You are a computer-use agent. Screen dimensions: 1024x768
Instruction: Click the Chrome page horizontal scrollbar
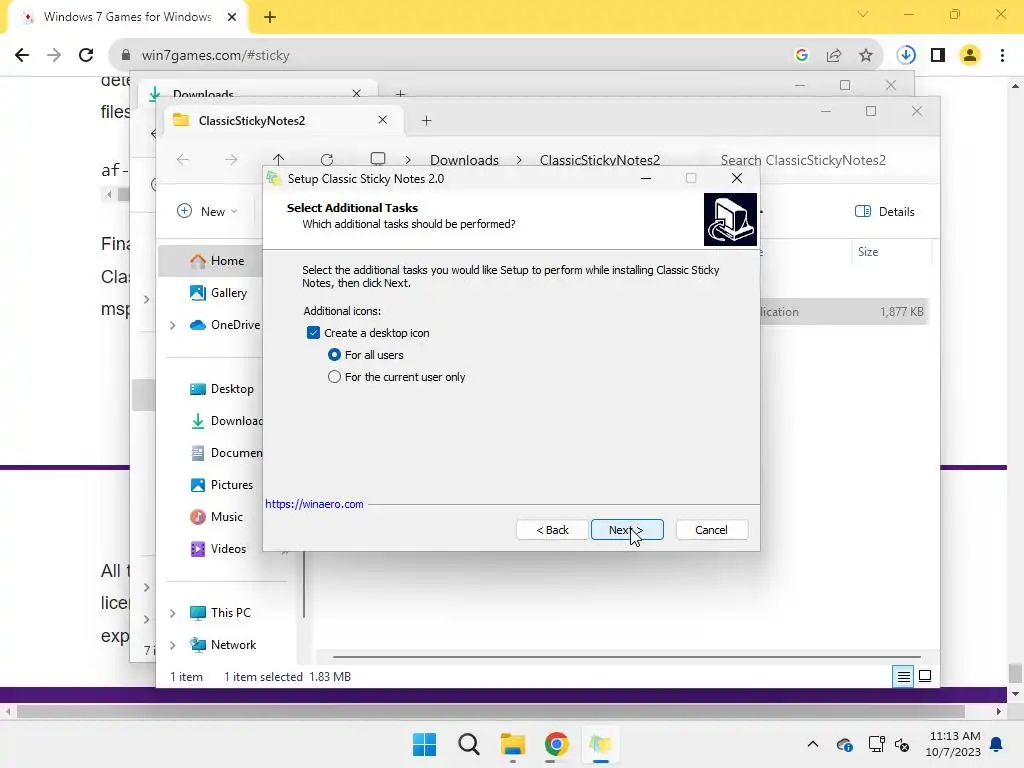pos(490,711)
